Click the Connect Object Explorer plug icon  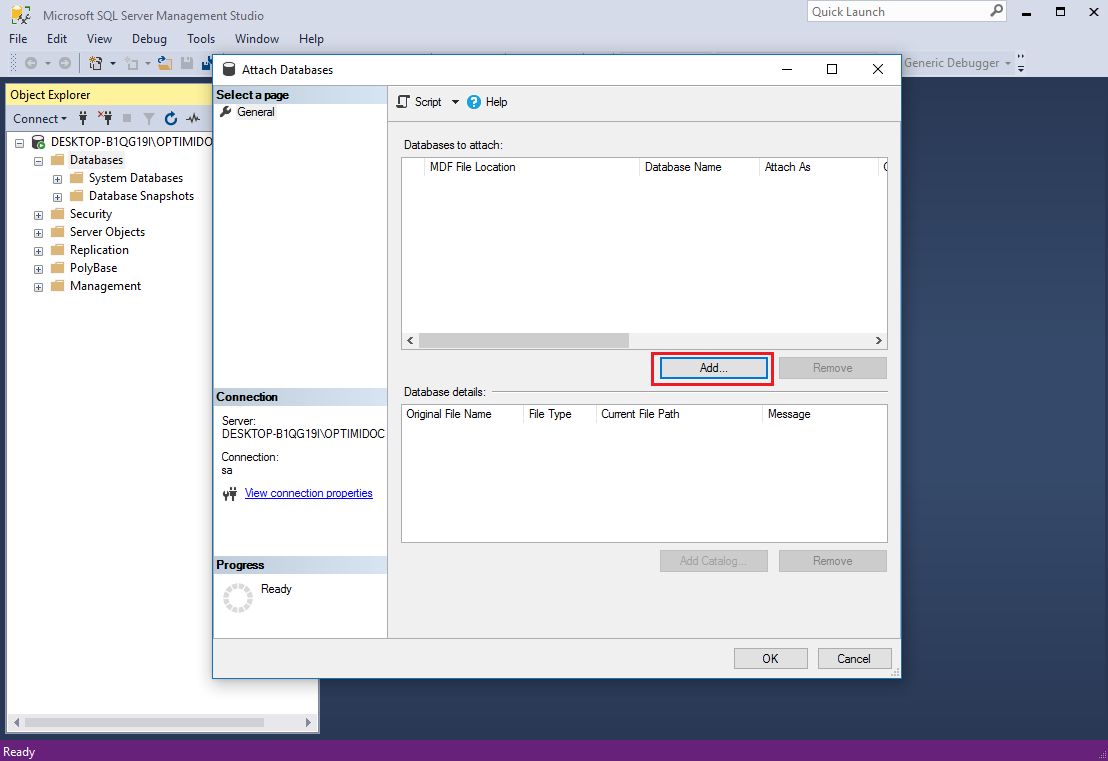click(83, 118)
